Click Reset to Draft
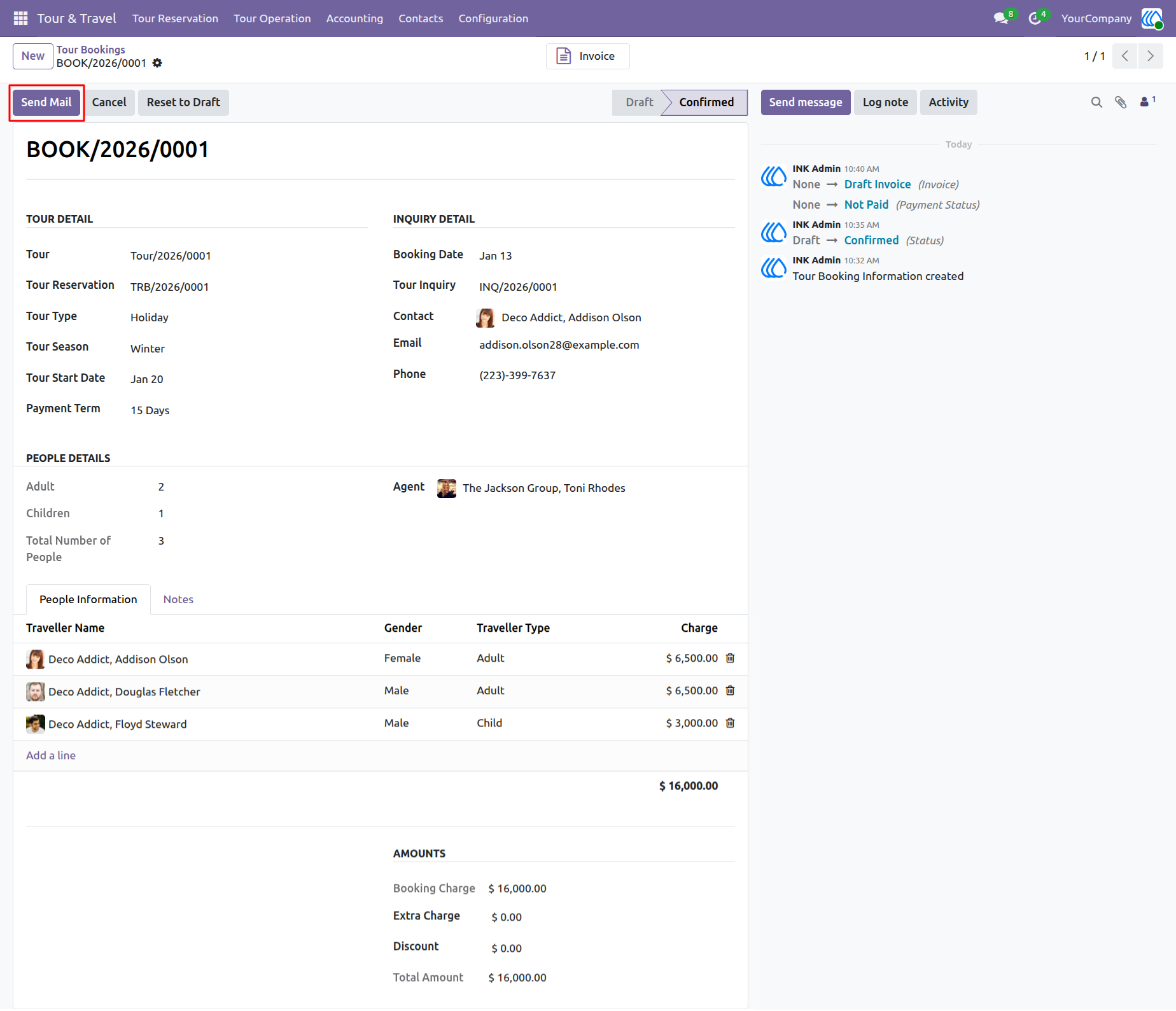 [x=183, y=102]
